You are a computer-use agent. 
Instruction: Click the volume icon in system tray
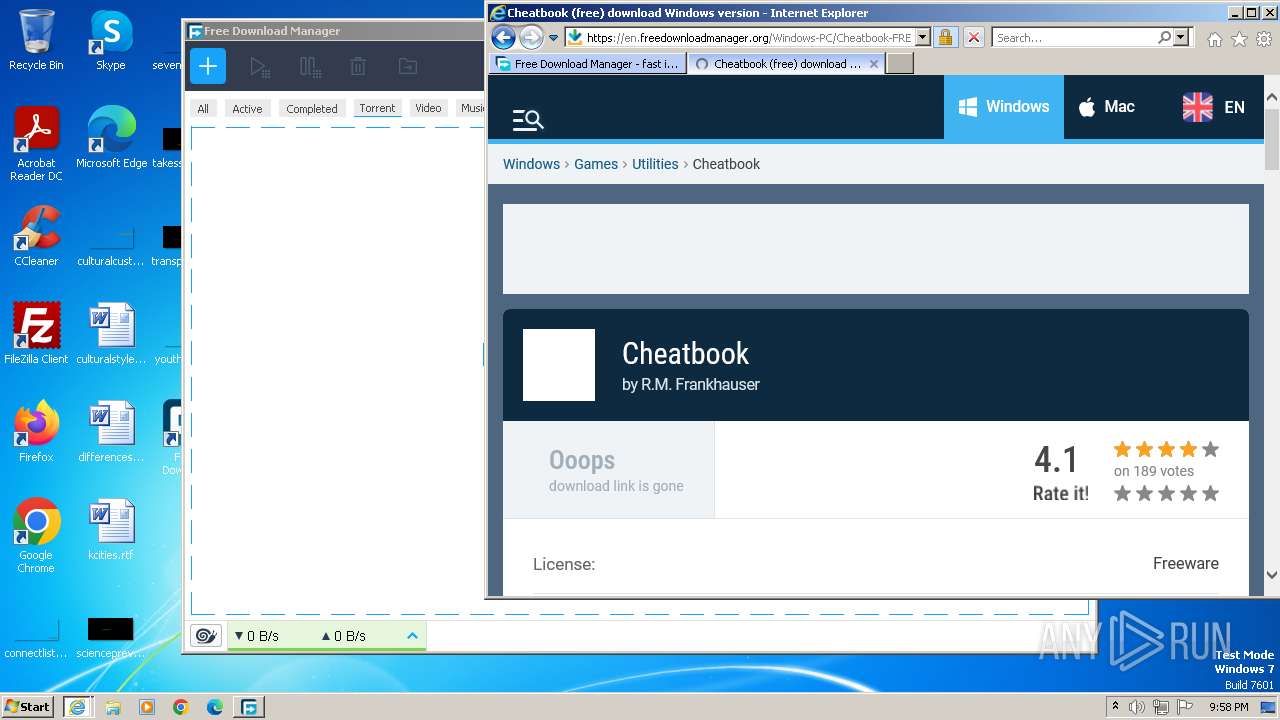click(x=1136, y=707)
